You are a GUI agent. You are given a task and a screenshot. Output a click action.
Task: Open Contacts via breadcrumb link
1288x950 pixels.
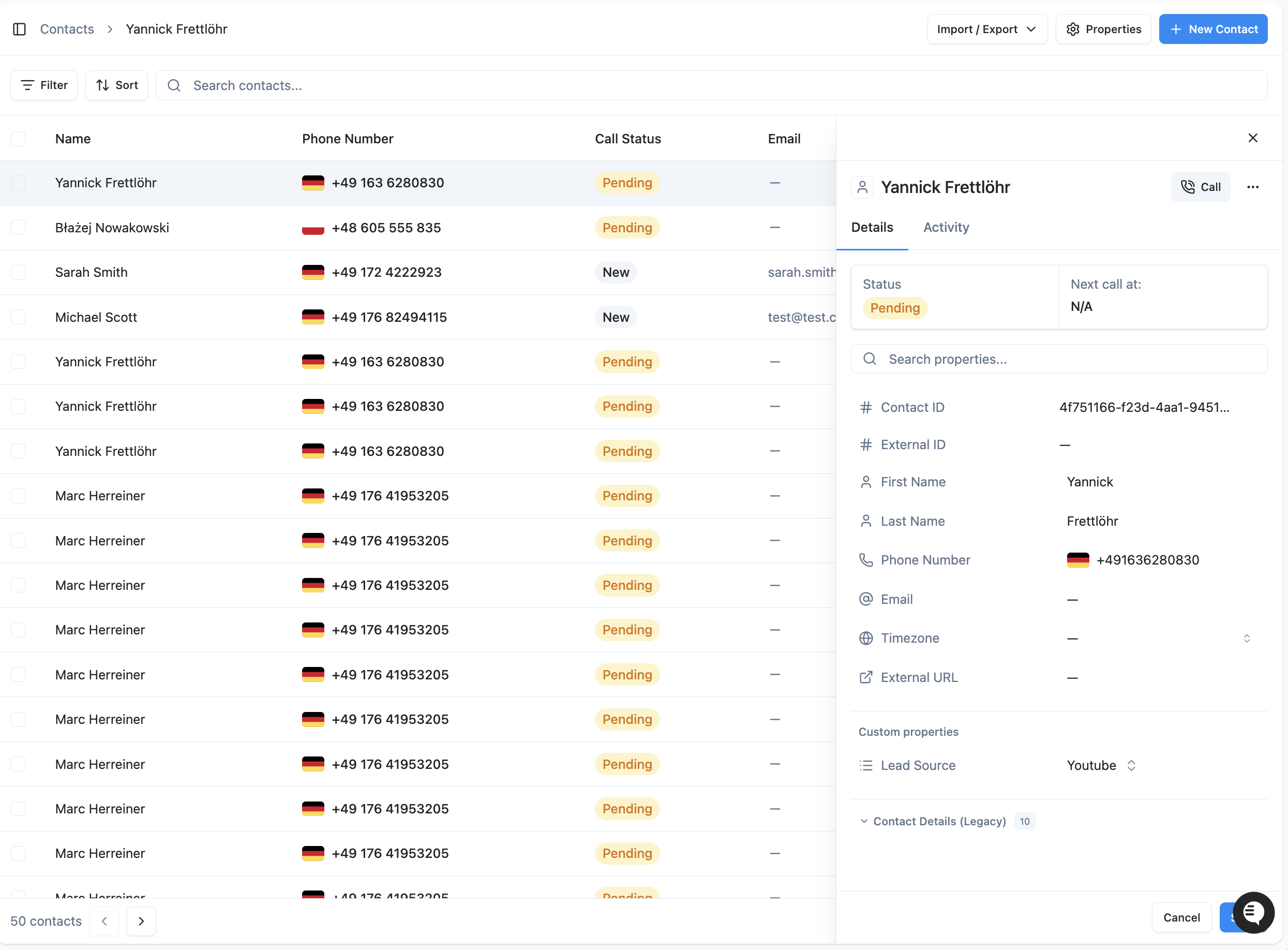point(67,29)
